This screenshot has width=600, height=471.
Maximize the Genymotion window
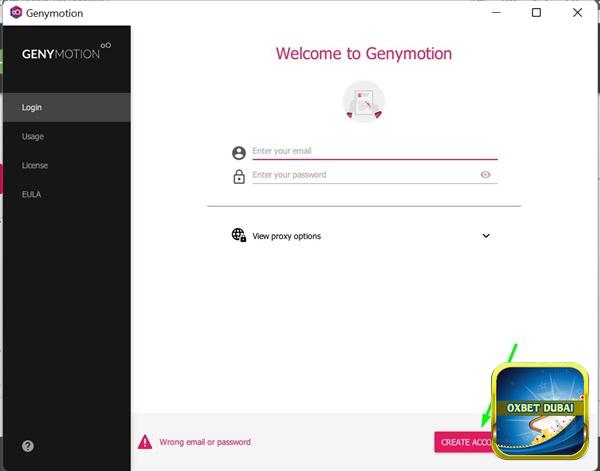point(536,13)
